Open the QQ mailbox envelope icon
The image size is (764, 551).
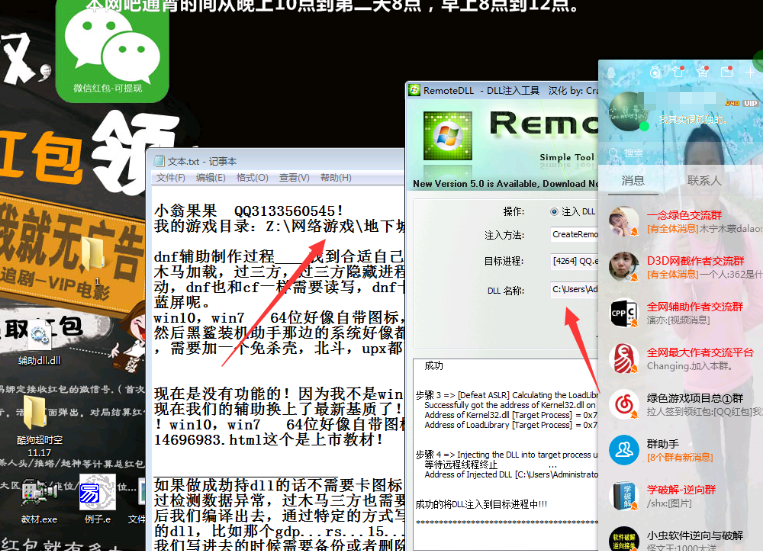tap(726, 72)
